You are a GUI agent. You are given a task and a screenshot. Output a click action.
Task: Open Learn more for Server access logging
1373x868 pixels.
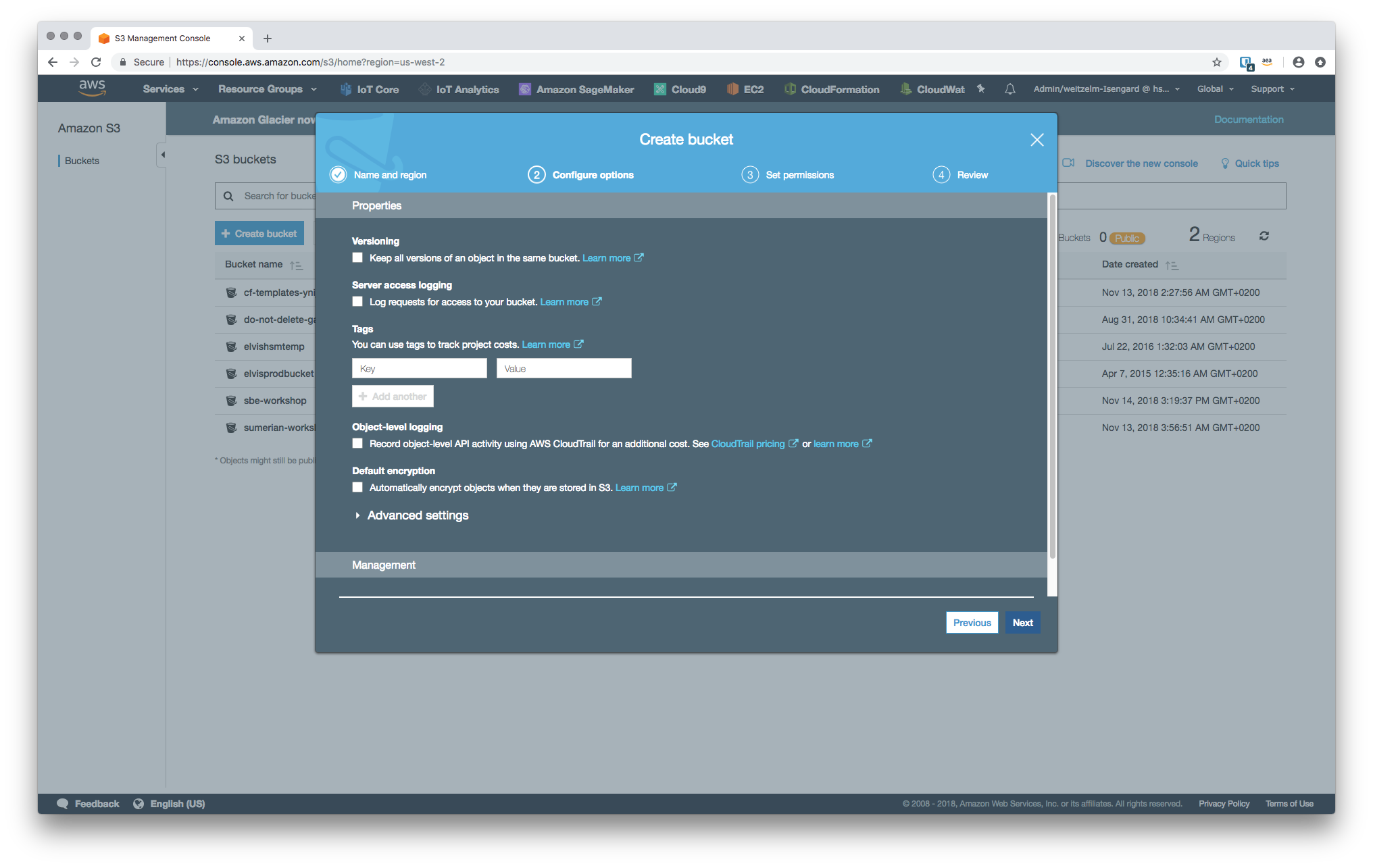point(564,302)
